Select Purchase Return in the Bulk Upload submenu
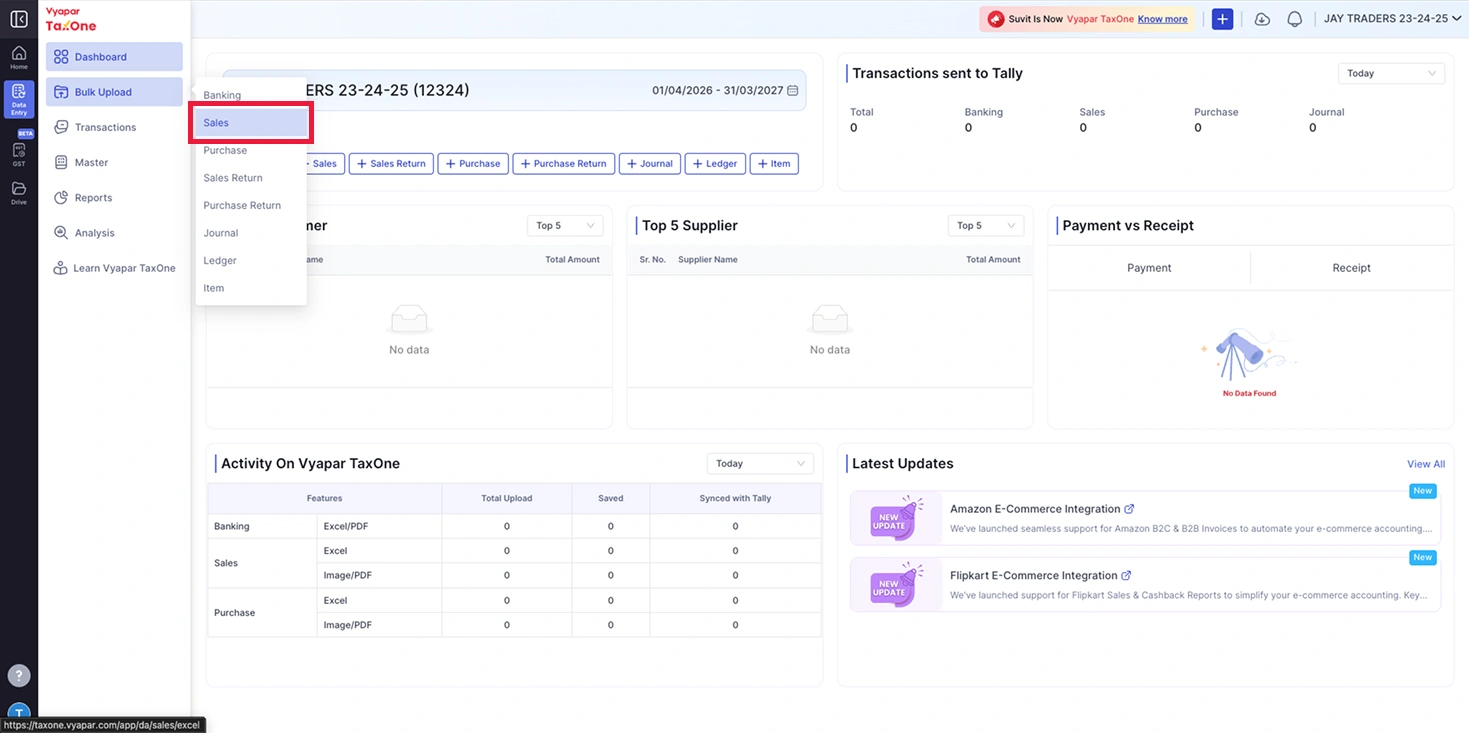The image size is (1469, 733). click(x=251, y=205)
